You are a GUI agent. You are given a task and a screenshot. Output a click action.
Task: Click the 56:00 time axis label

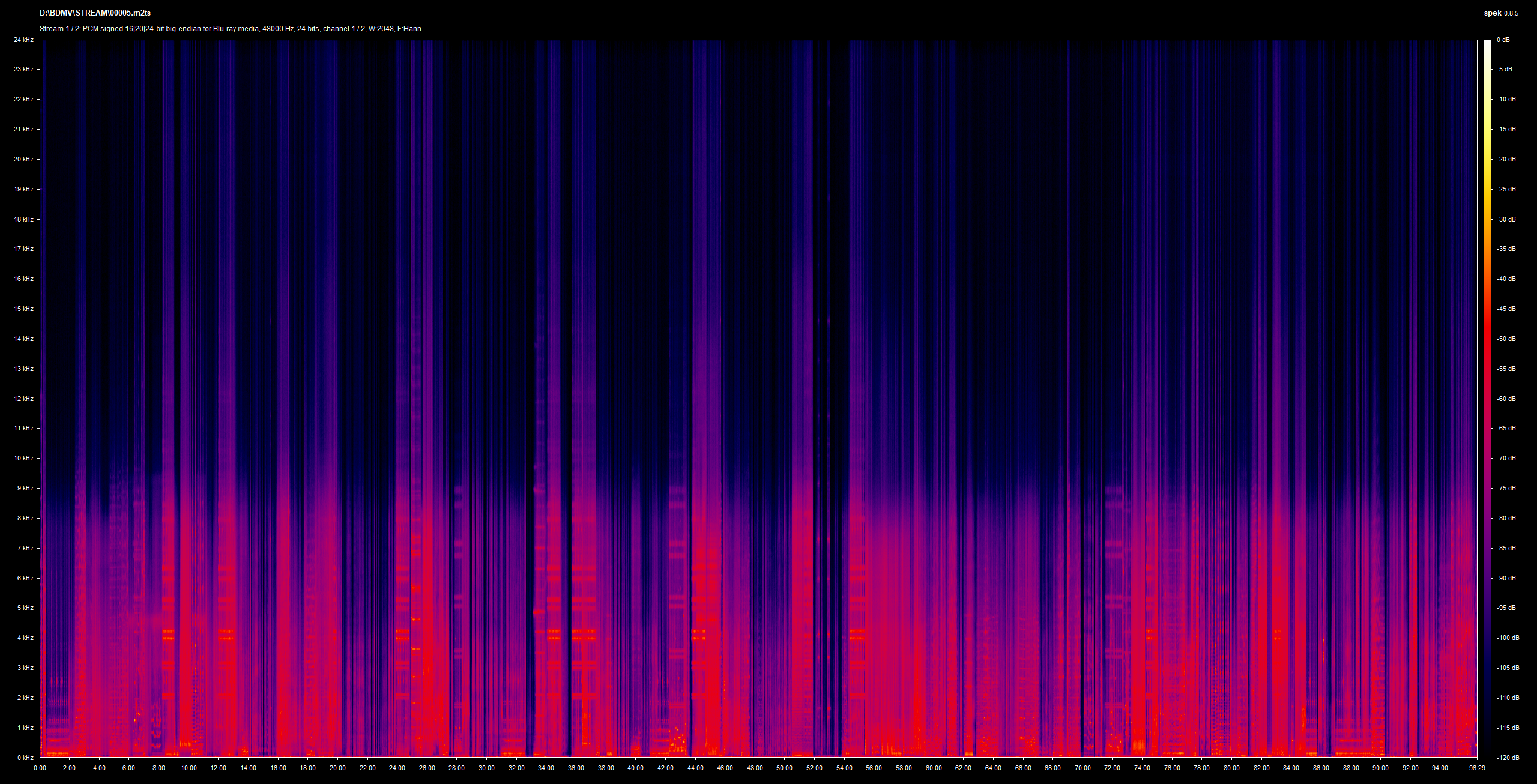point(874,768)
